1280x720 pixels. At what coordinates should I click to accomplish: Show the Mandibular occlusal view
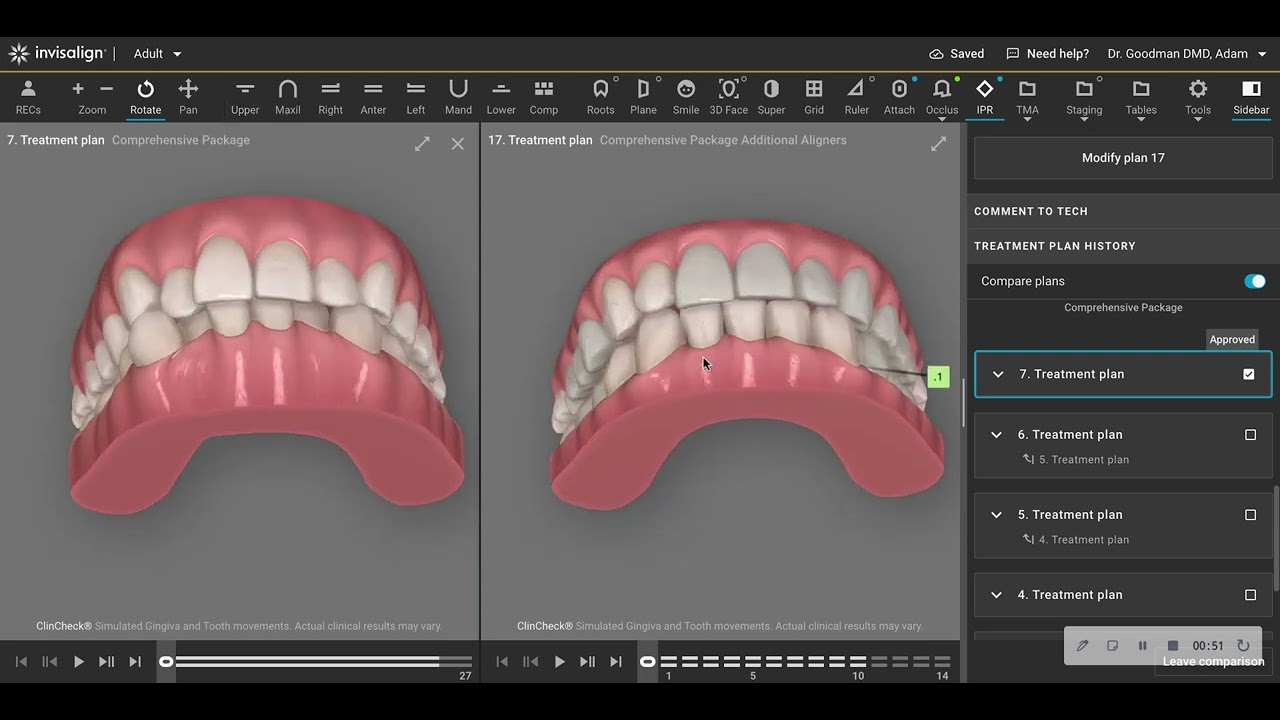click(458, 97)
